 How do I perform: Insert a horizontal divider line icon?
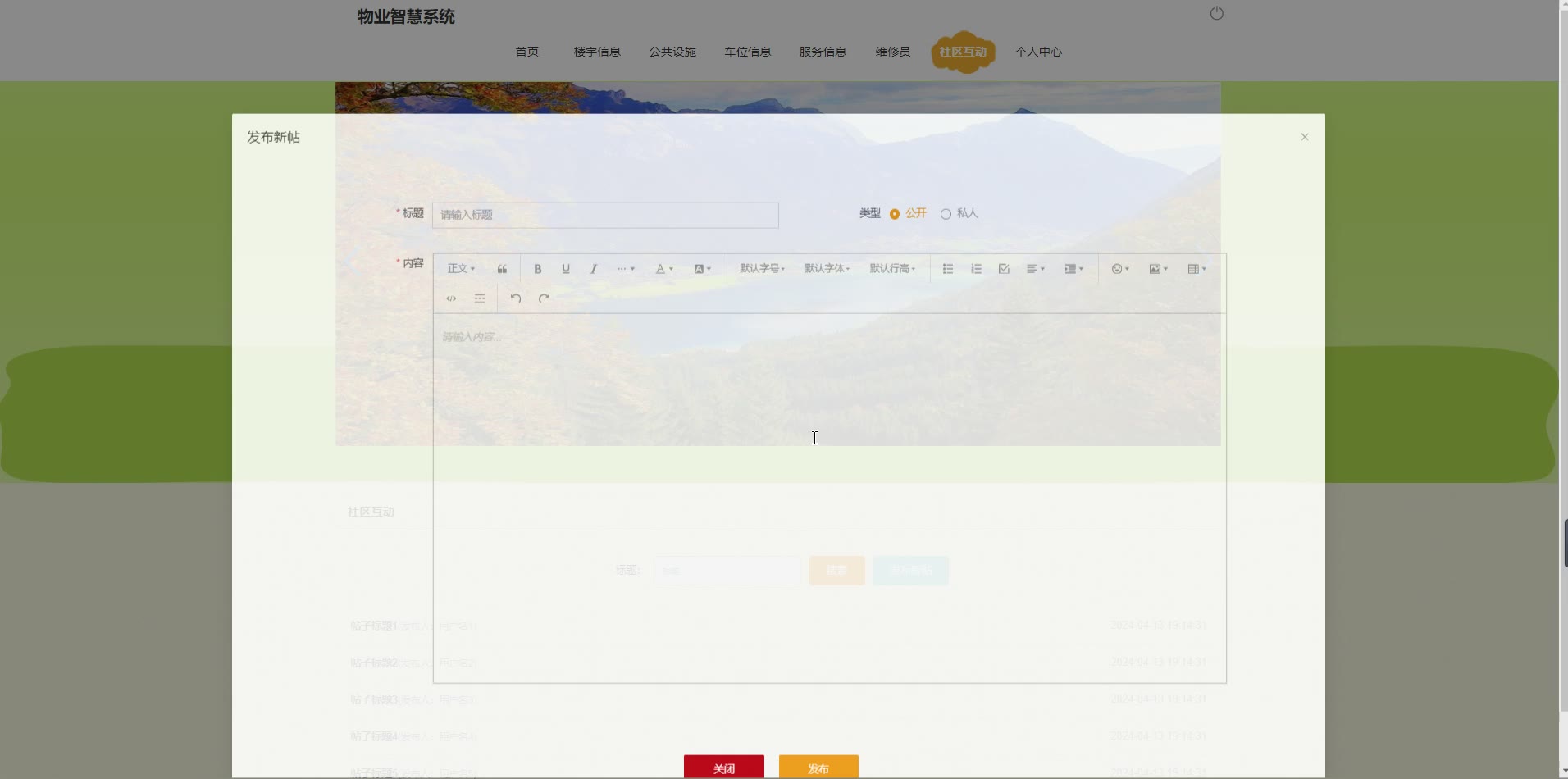tap(480, 298)
